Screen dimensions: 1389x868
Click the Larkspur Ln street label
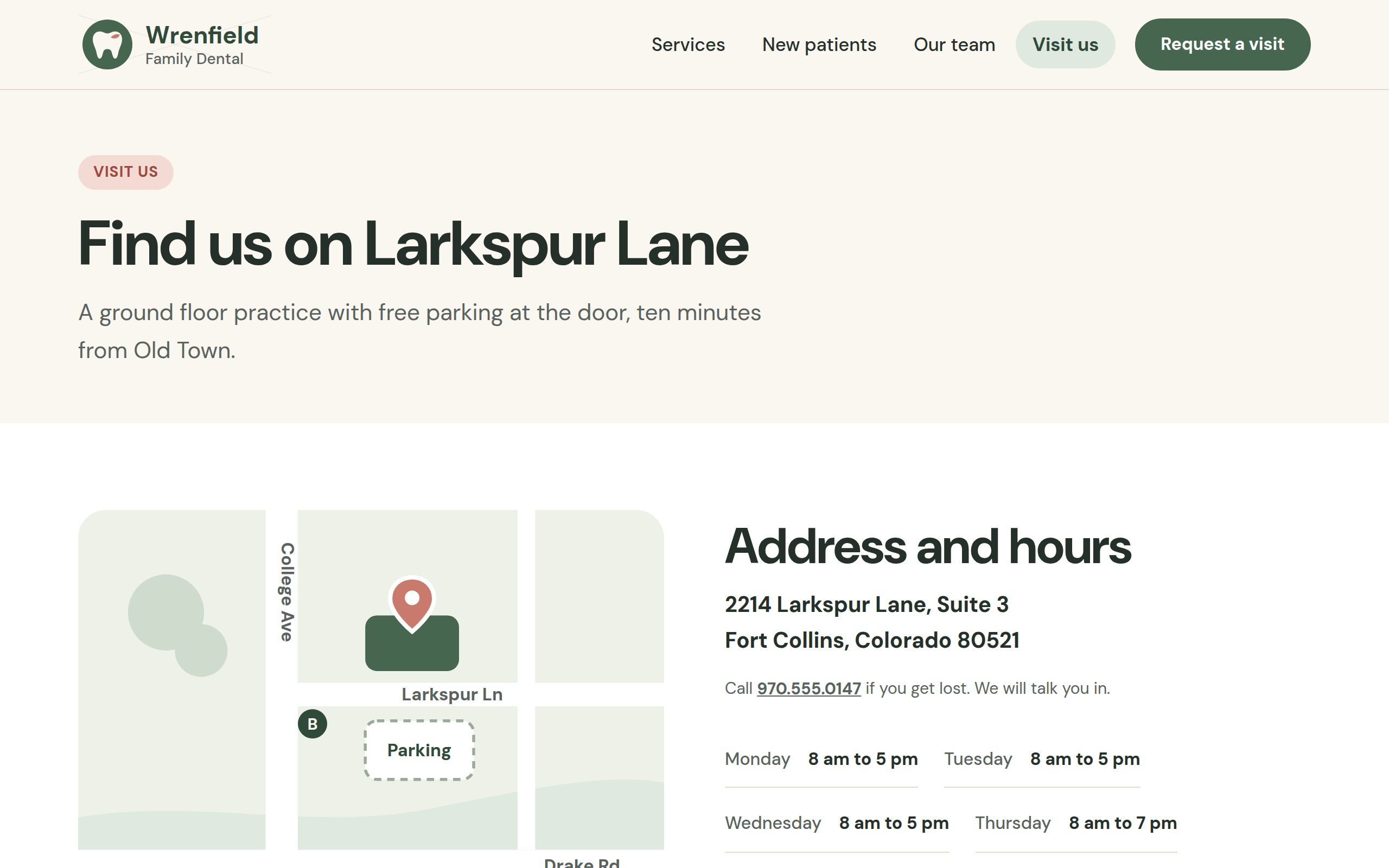pyautogui.click(x=452, y=694)
